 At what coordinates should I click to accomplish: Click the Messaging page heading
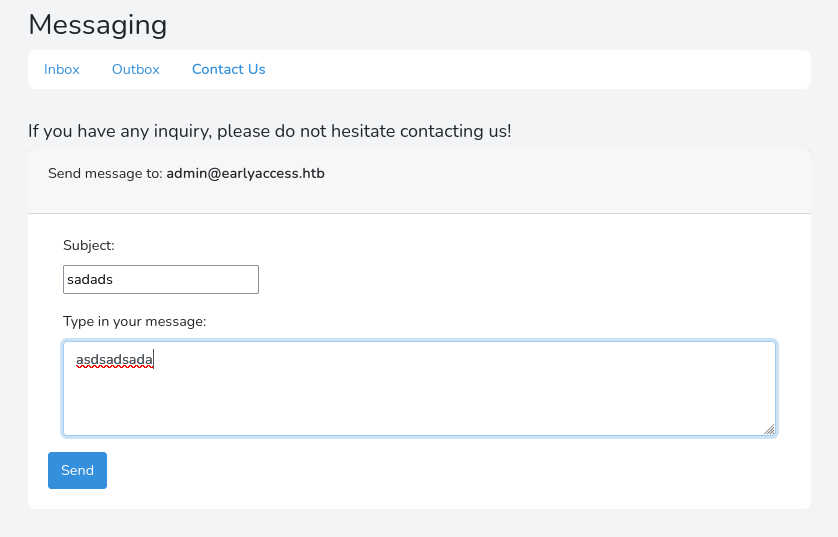coord(97,24)
